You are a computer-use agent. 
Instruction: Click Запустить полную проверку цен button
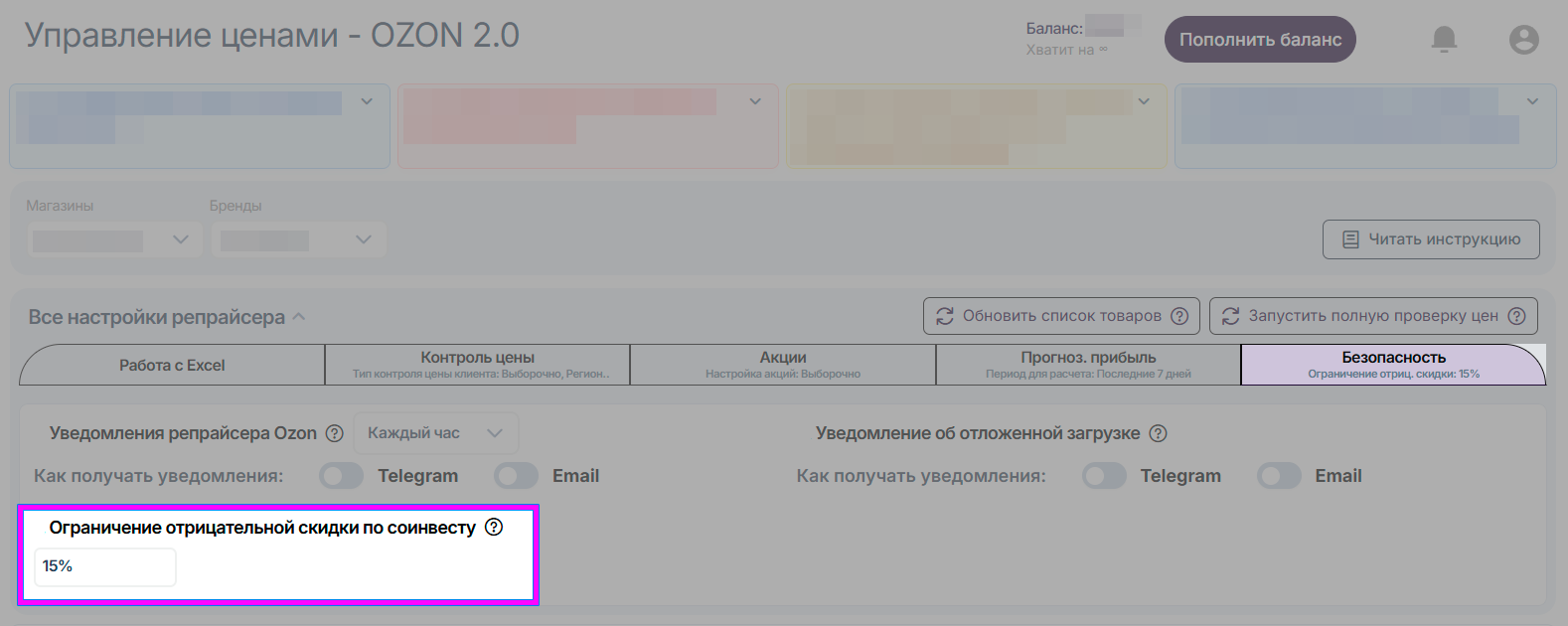1373,316
